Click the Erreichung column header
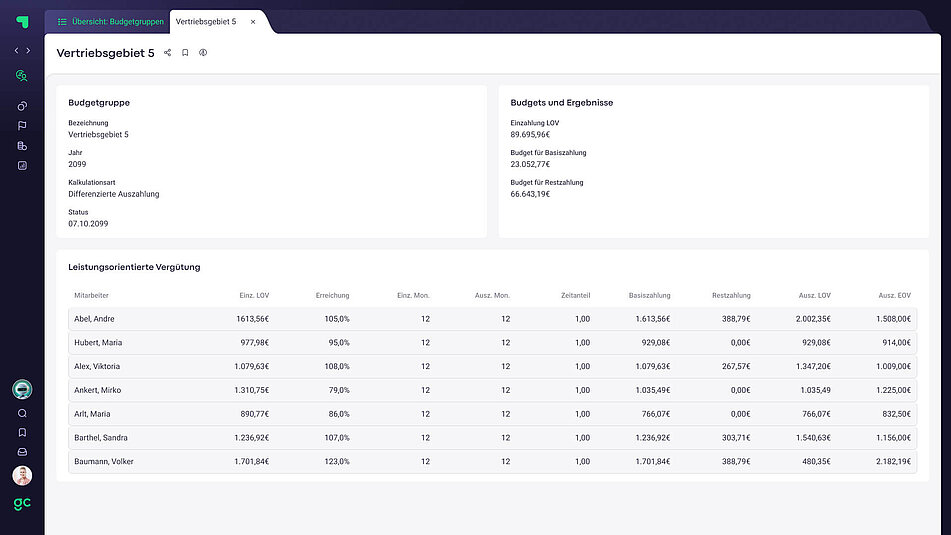The height and width of the screenshot is (535, 951). (332, 295)
